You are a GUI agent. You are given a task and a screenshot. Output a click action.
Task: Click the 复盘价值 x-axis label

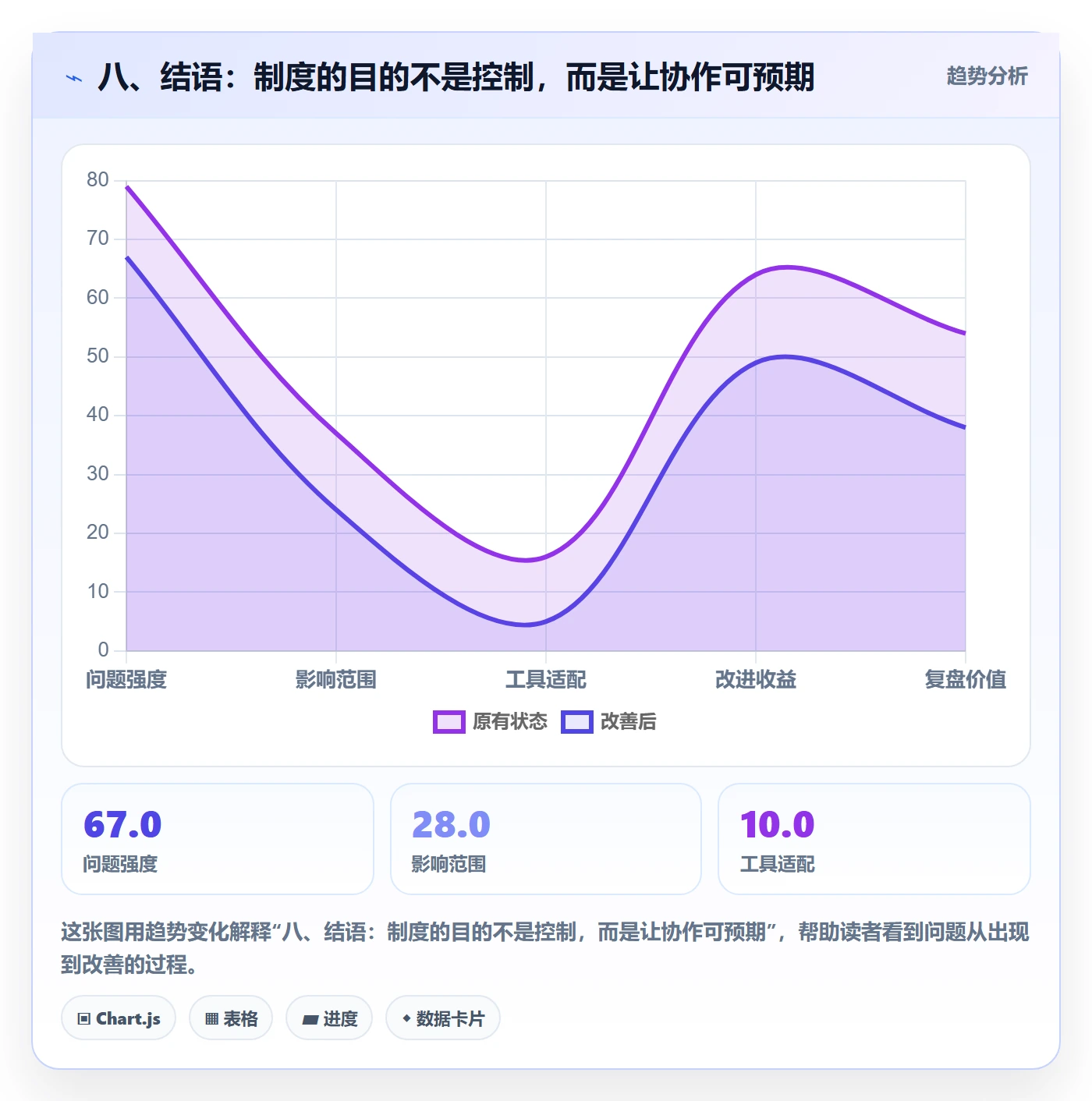tap(966, 680)
